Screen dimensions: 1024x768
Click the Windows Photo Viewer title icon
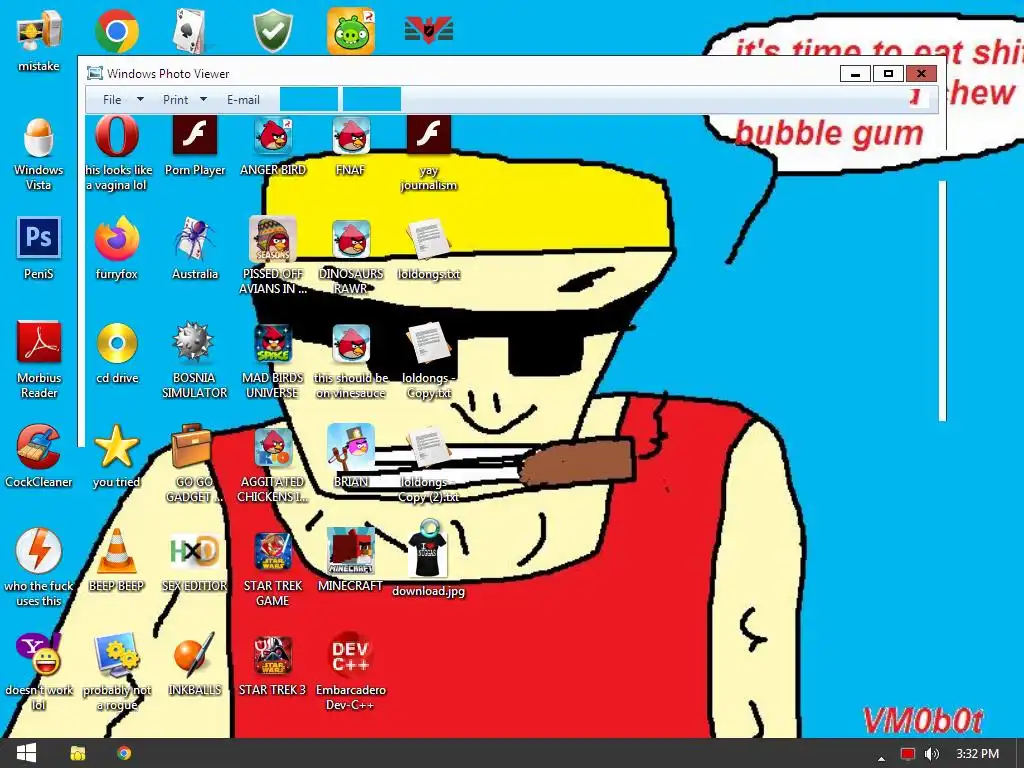(95, 73)
